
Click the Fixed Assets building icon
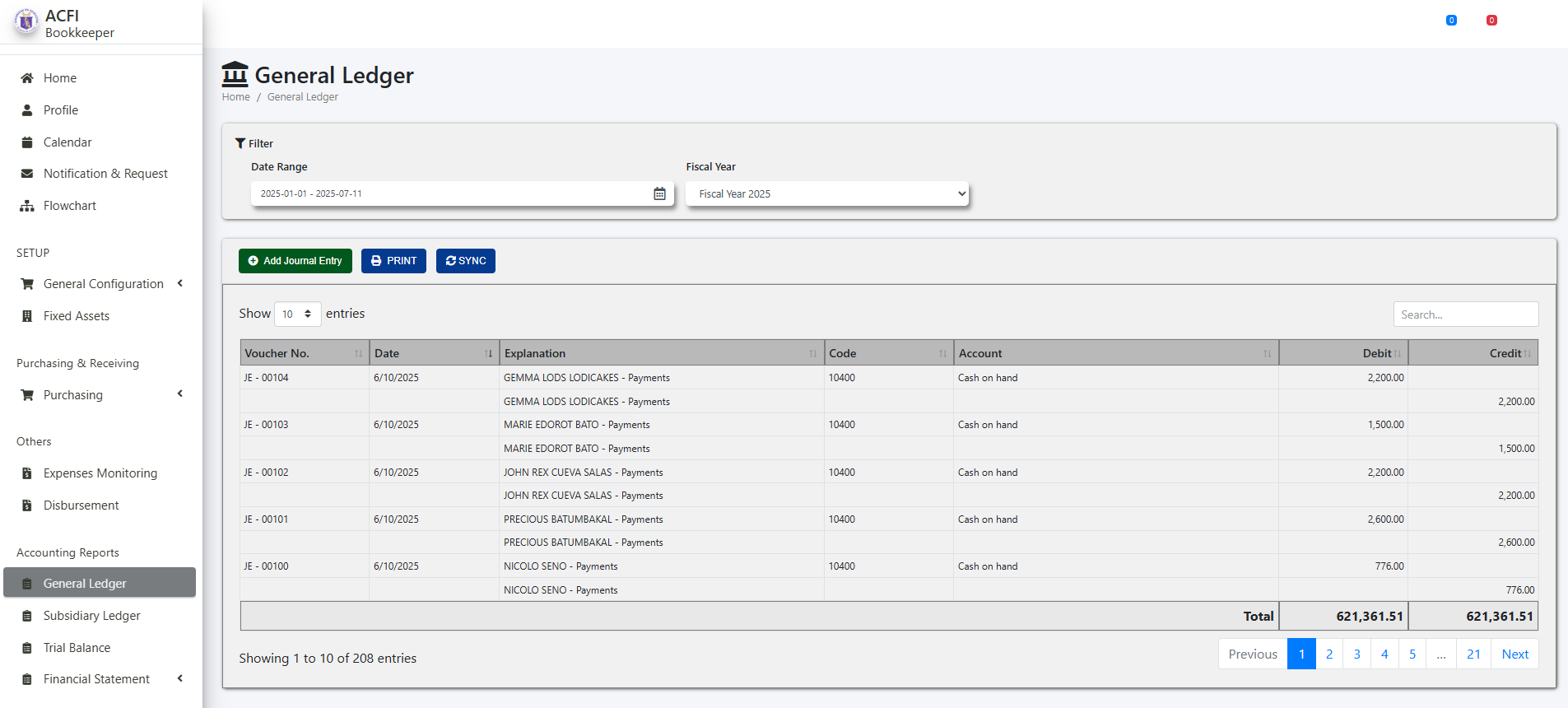pos(27,316)
